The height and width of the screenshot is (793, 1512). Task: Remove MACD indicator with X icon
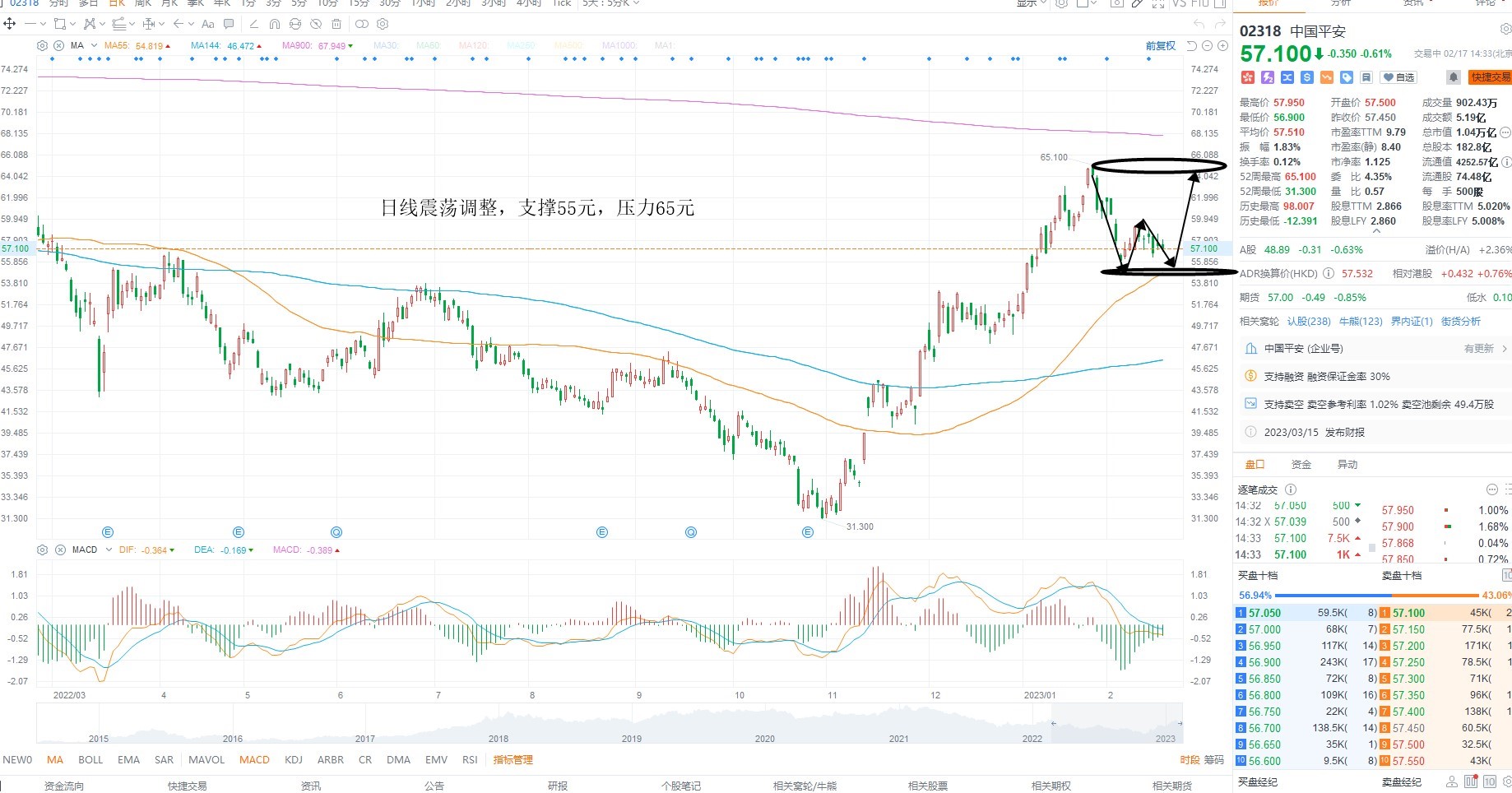tap(60, 550)
